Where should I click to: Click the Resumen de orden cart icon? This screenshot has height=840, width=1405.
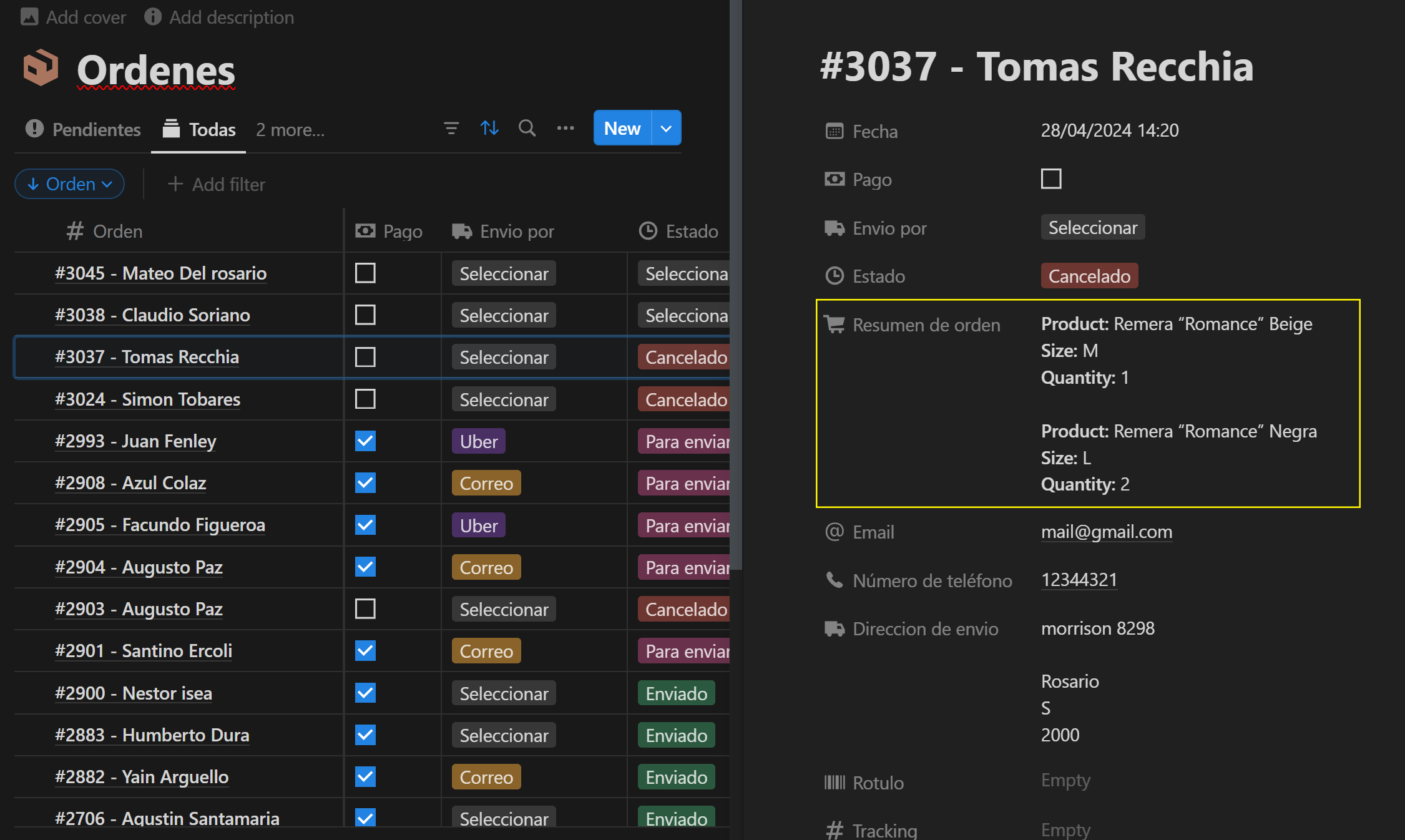(835, 325)
